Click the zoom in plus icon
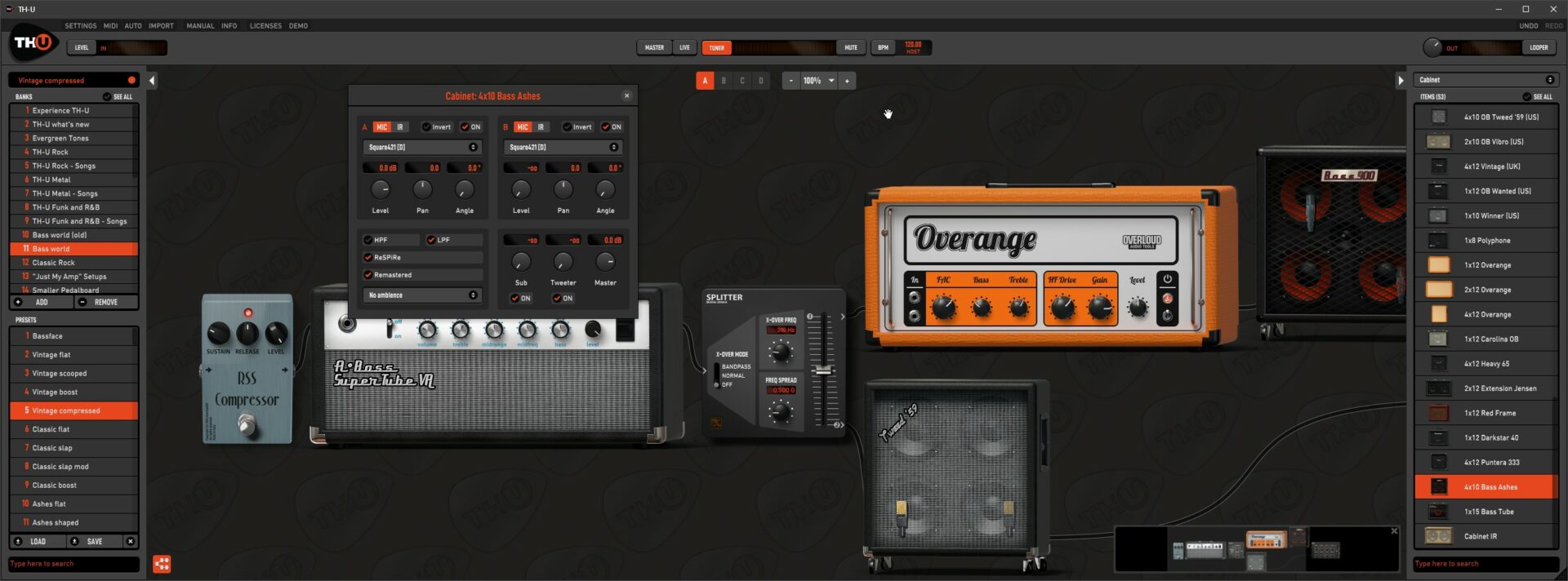This screenshot has width=1568, height=581. (x=847, y=81)
